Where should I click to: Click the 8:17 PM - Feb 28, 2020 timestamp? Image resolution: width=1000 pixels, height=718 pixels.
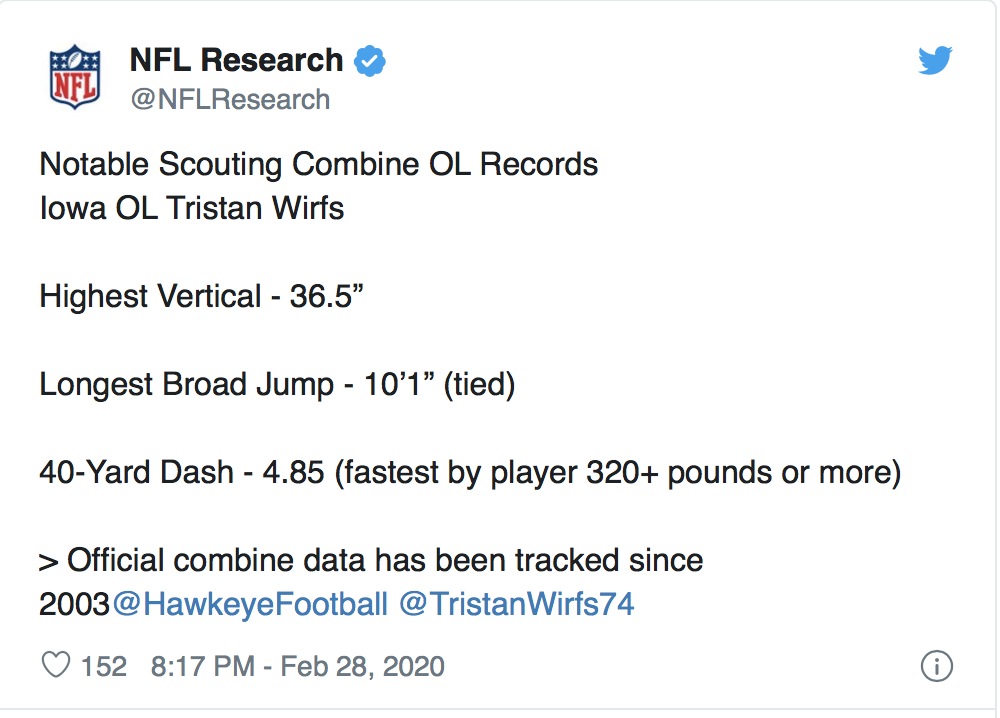point(297,666)
